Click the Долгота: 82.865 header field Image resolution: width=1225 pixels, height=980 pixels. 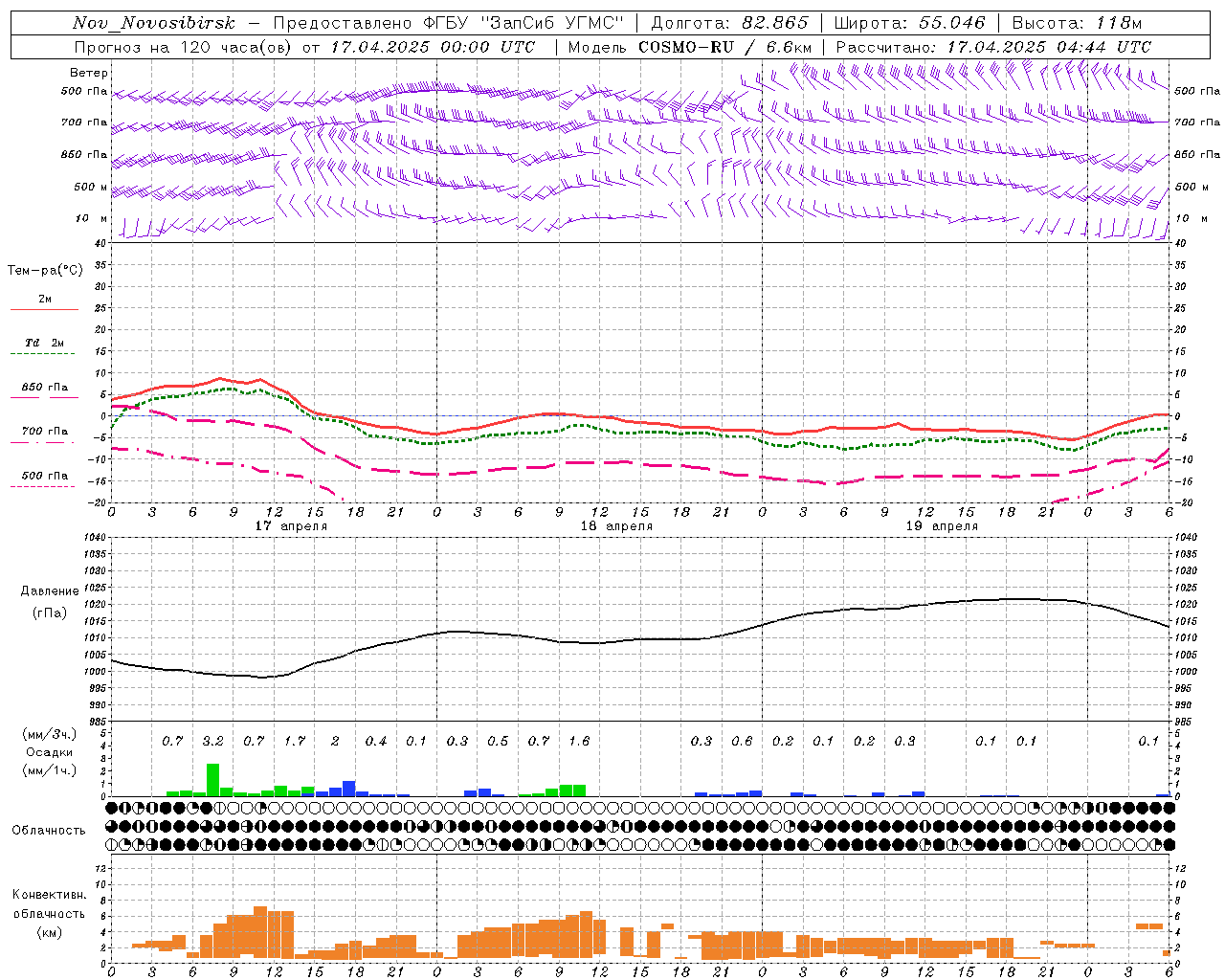click(x=729, y=23)
